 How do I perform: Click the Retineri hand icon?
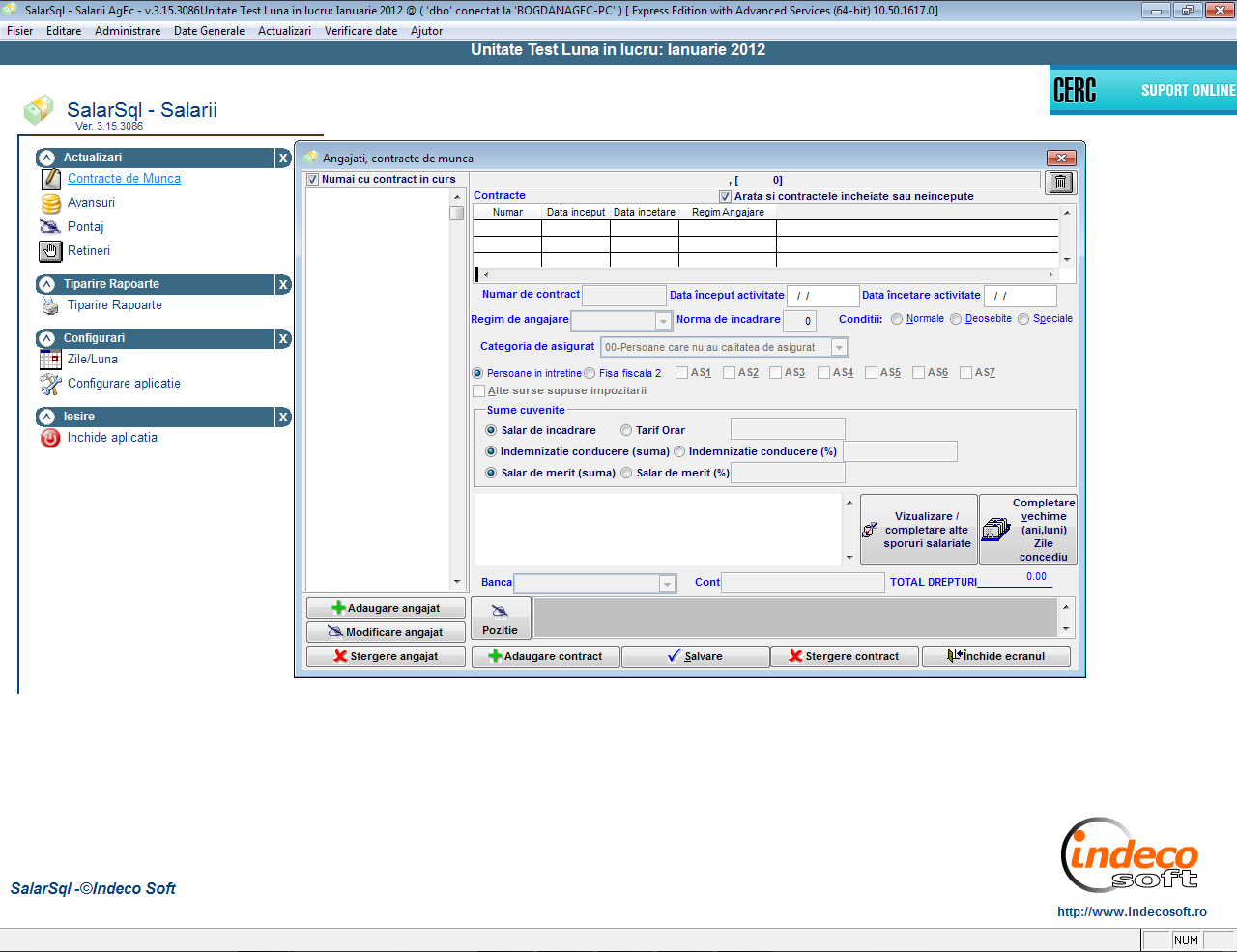point(50,251)
